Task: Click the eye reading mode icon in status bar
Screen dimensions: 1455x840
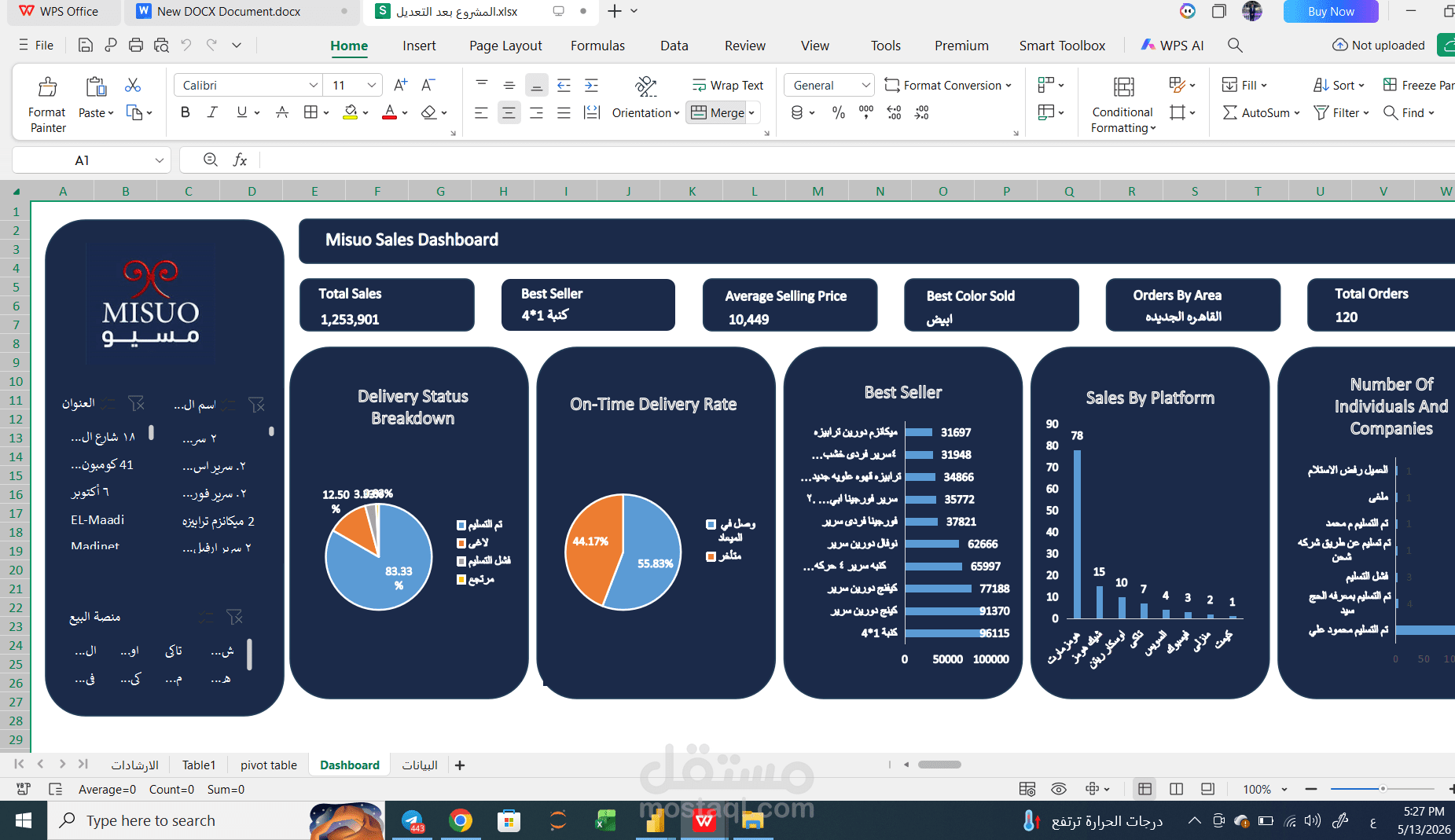Action: (x=1059, y=789)
